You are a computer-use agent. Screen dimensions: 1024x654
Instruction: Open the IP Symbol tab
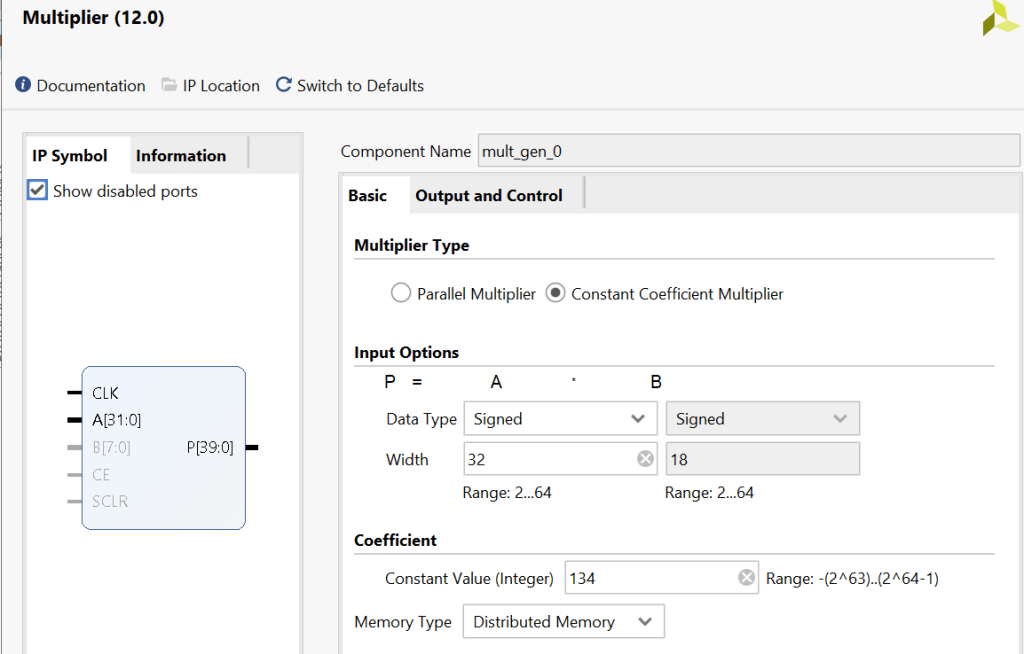(x=70, y=156)
